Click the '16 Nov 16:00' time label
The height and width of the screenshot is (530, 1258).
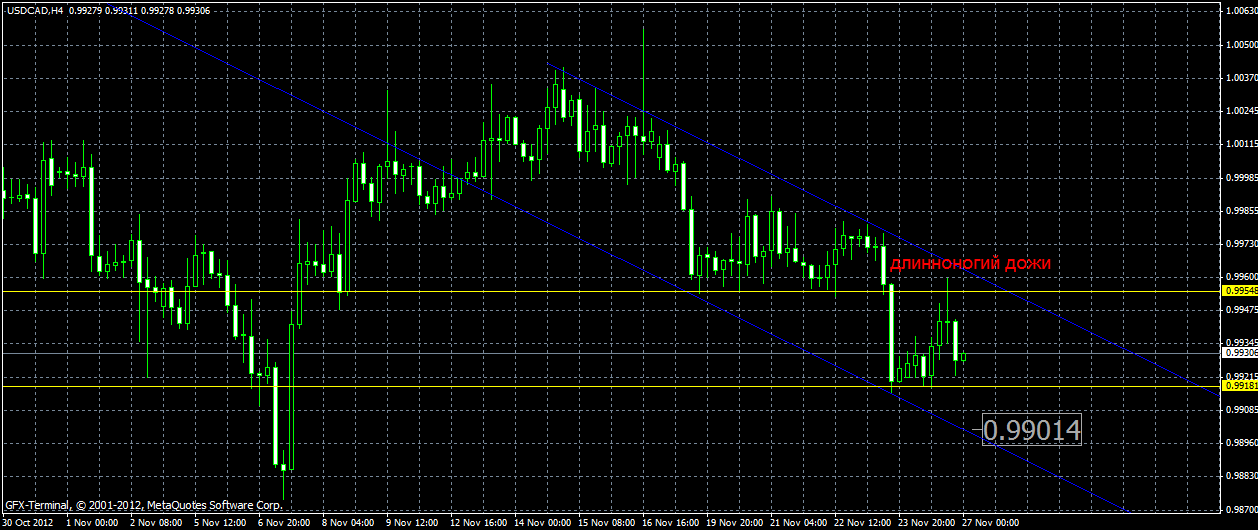pos(670,522)
